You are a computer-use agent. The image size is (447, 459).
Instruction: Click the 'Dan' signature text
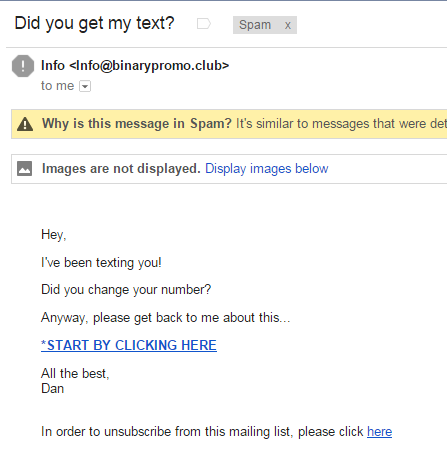click(x=53, y=389)
